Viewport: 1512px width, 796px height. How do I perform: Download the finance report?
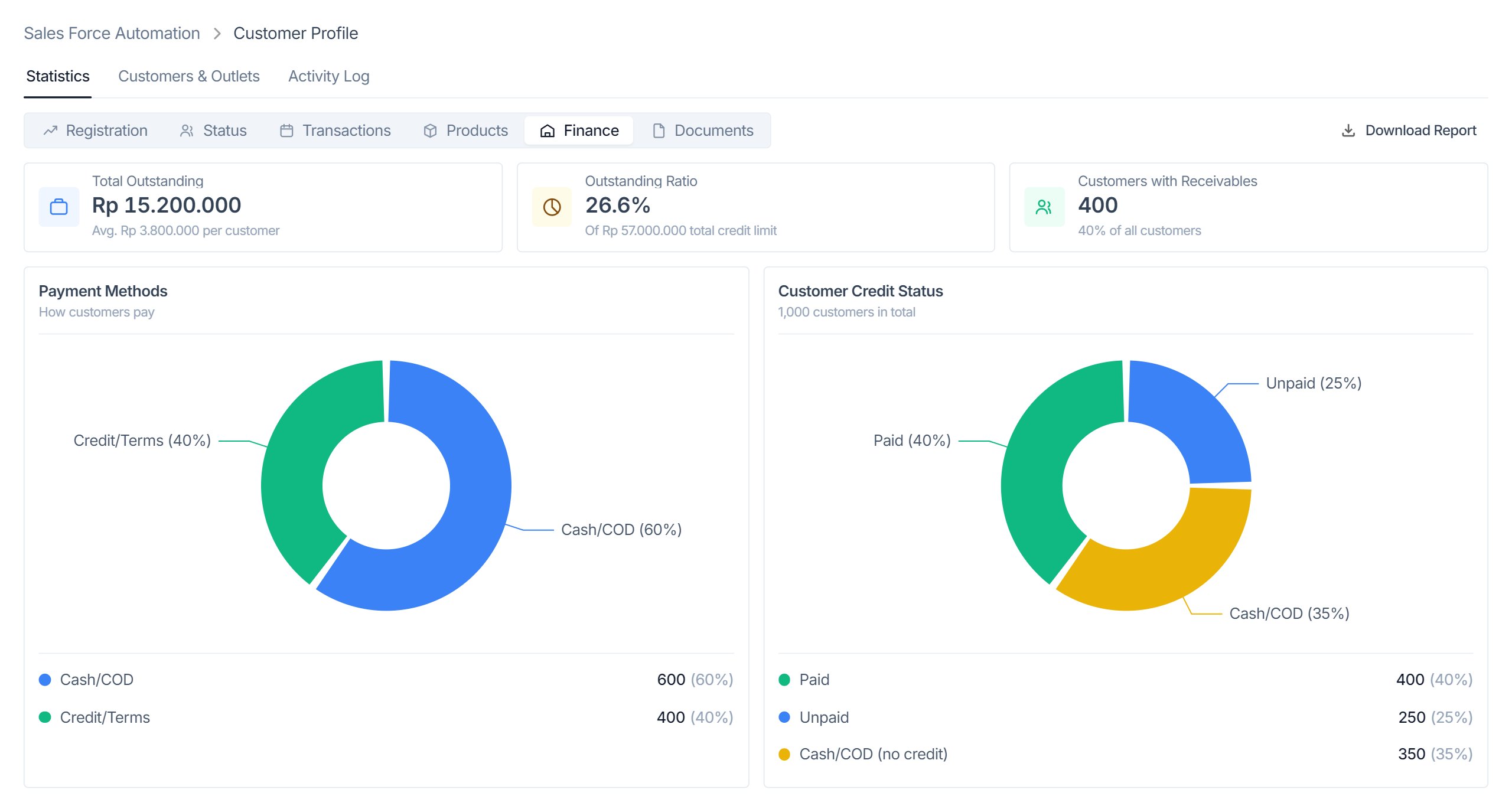coord(1409,131)
